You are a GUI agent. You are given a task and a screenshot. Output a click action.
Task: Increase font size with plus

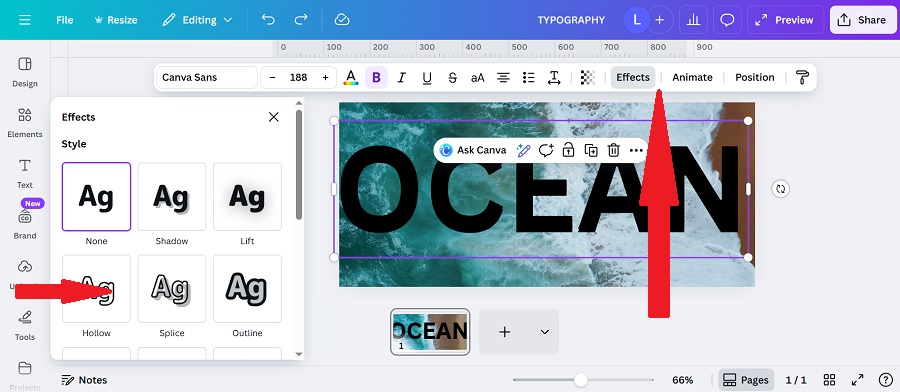click(325, 77)
